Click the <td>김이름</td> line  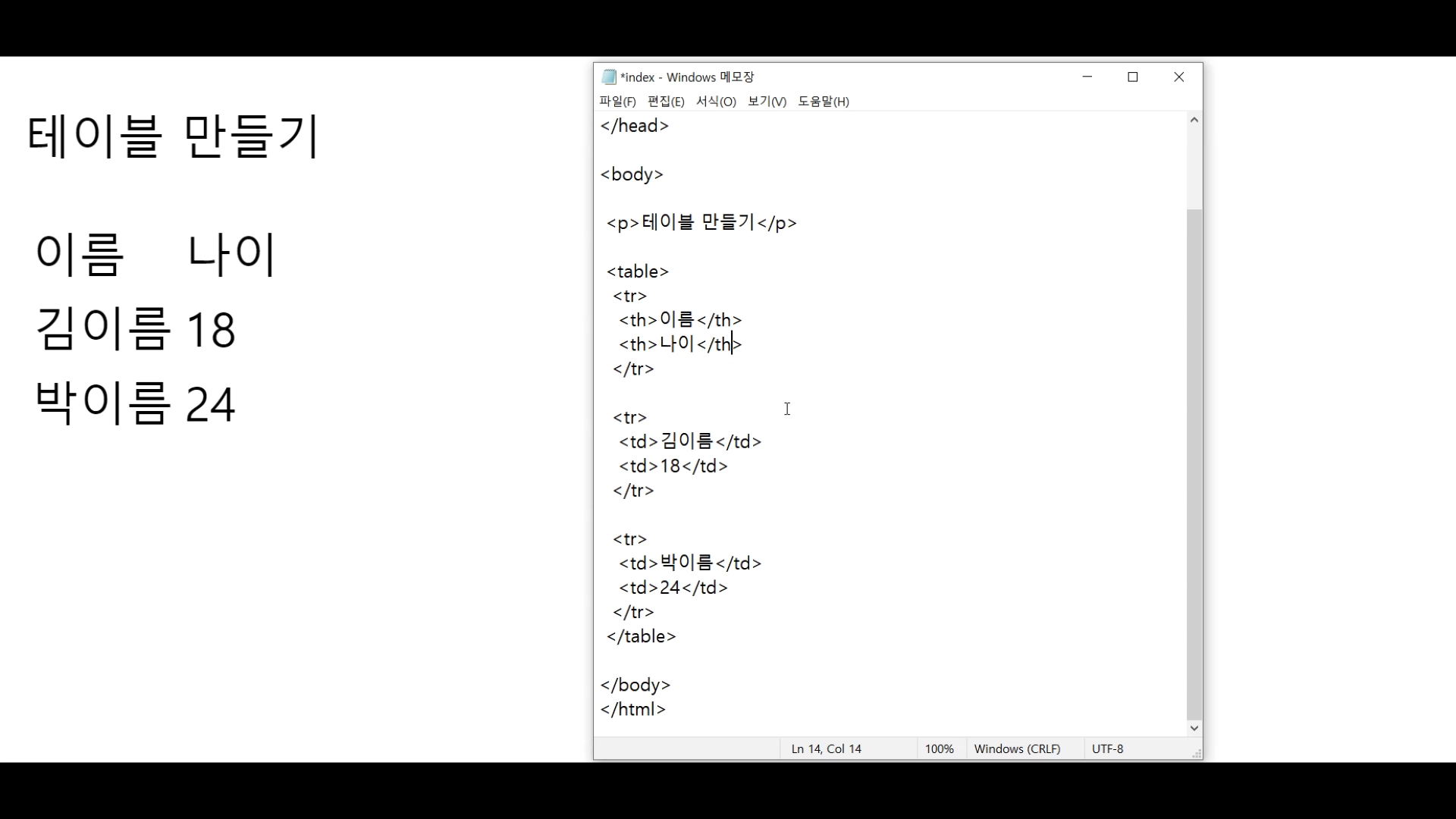pyautogui.click(x=690, y=441)
